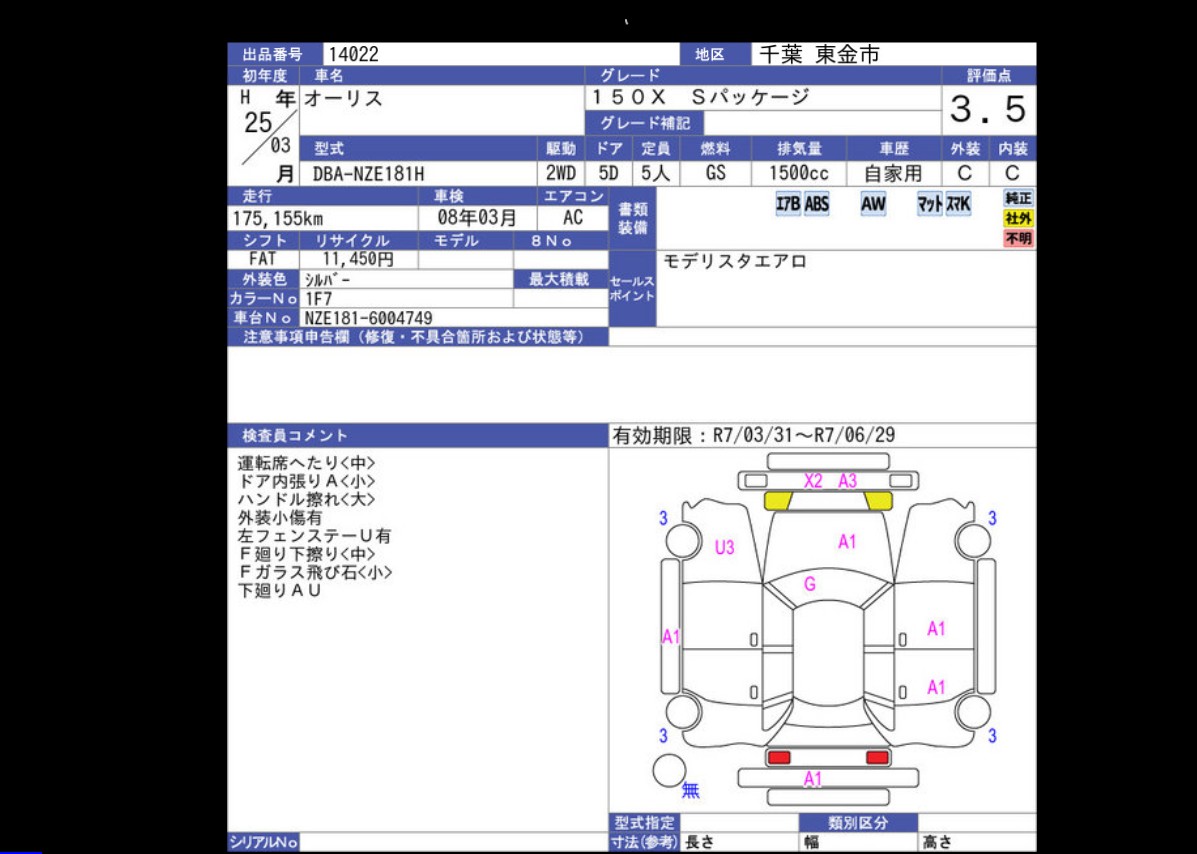1197x854 pixels.
Task: Click the マット floor mat badge
Action: [930, 204]
